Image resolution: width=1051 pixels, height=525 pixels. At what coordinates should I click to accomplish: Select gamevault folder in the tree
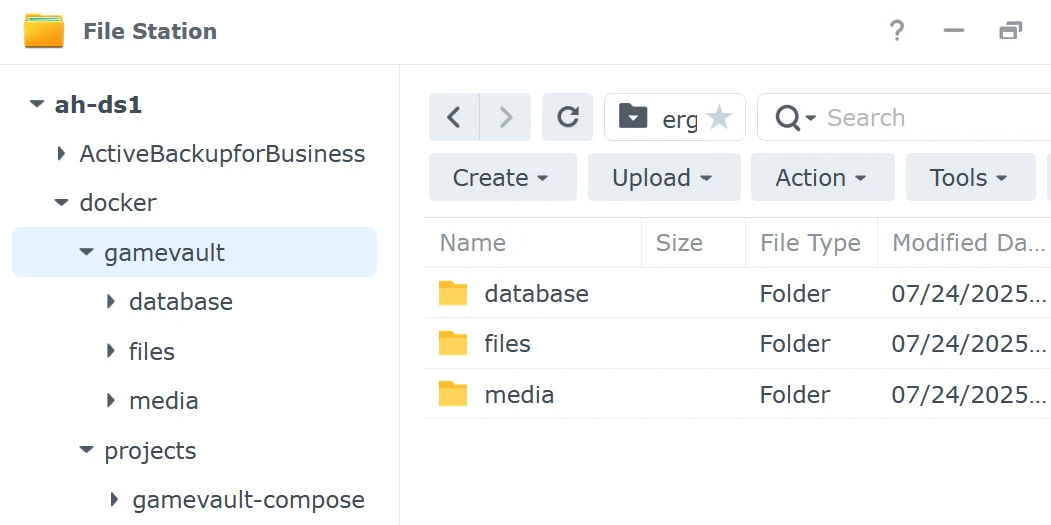pos(164,252)
